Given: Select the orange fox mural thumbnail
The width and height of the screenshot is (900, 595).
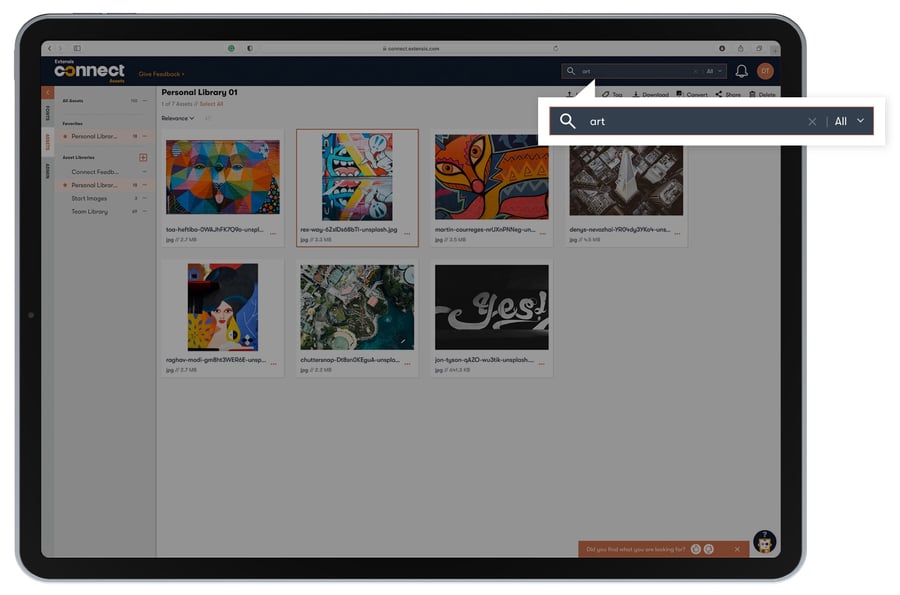Looking at the screenshot, I should click(491, 177).
